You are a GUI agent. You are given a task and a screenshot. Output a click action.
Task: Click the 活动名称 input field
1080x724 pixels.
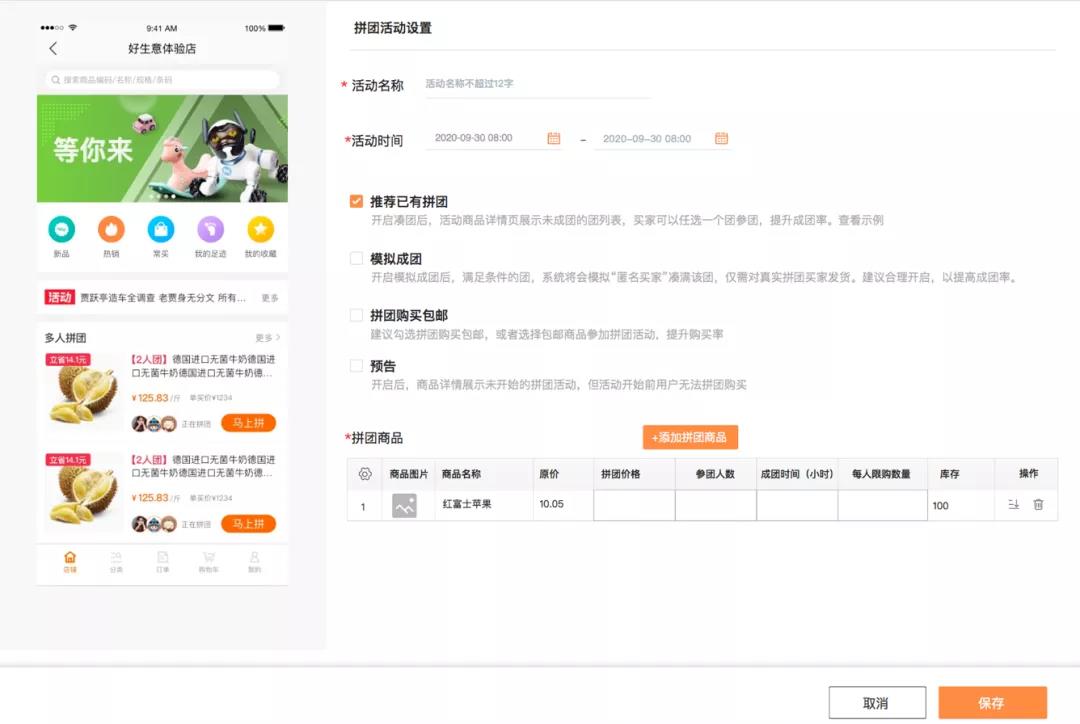point(536,85)
